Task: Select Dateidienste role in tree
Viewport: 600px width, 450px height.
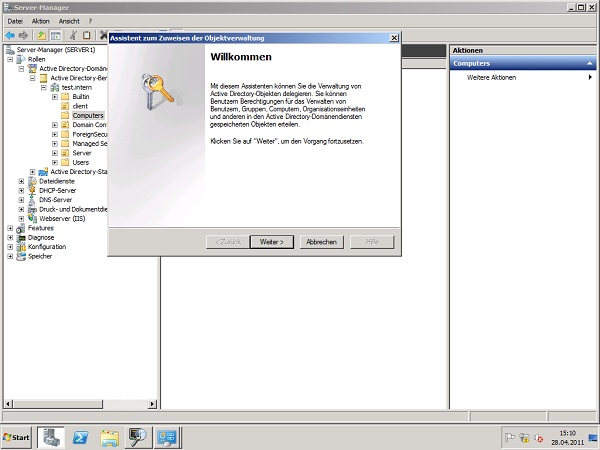Action: coord(57,181)
